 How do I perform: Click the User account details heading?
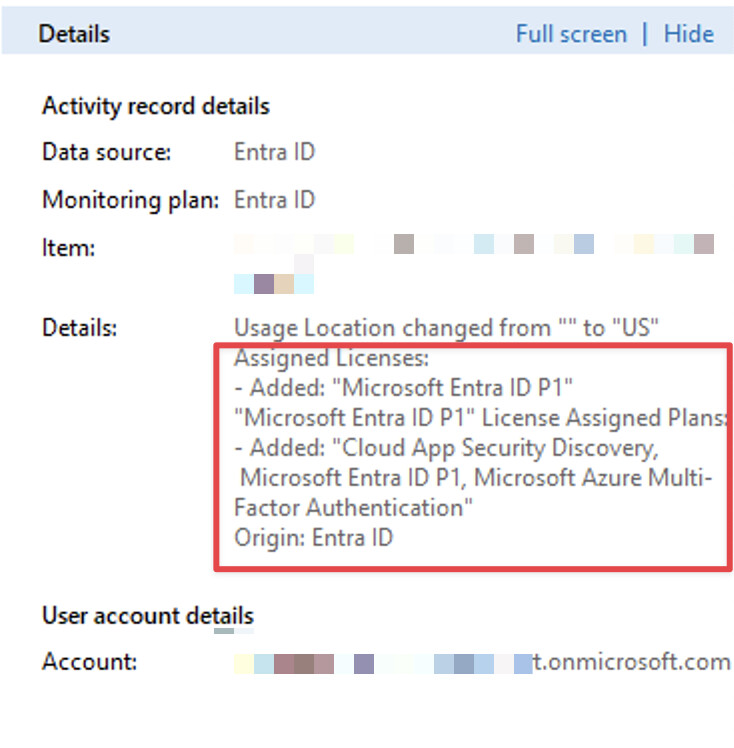[147, 616]
